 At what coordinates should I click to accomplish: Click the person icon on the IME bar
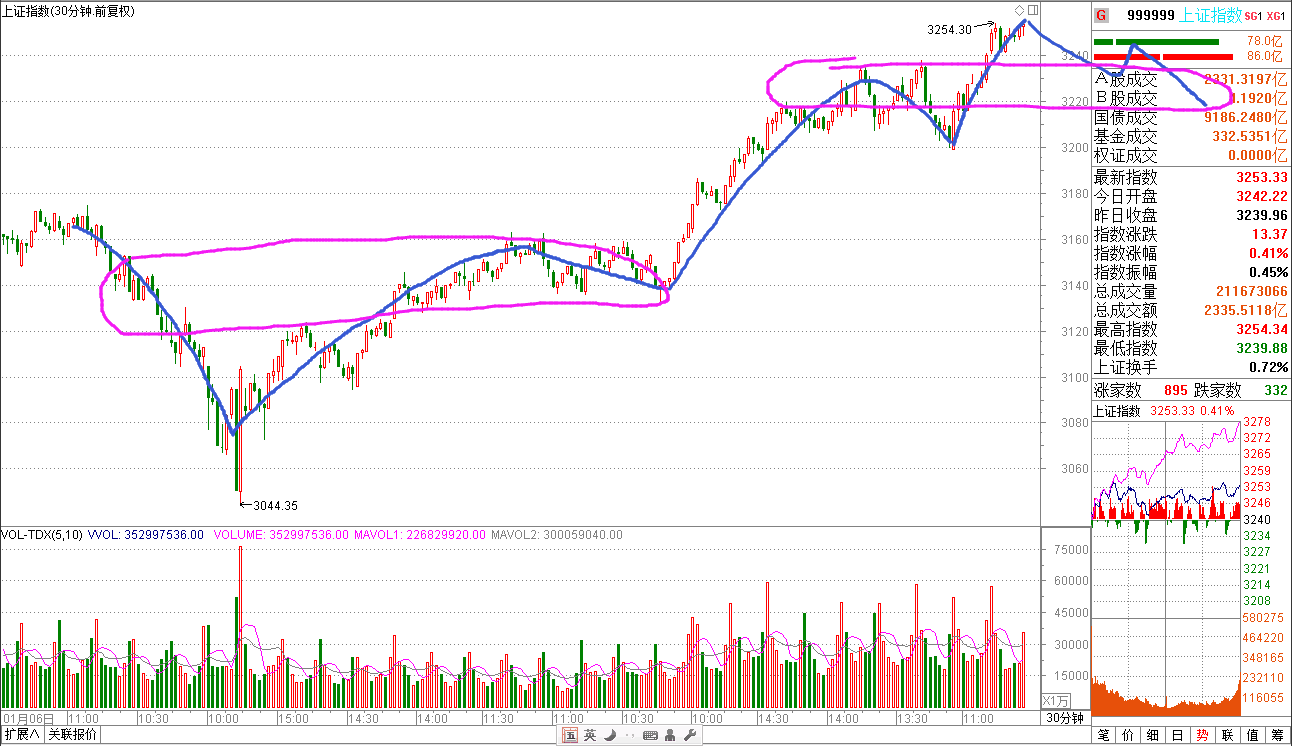(670, 736)
